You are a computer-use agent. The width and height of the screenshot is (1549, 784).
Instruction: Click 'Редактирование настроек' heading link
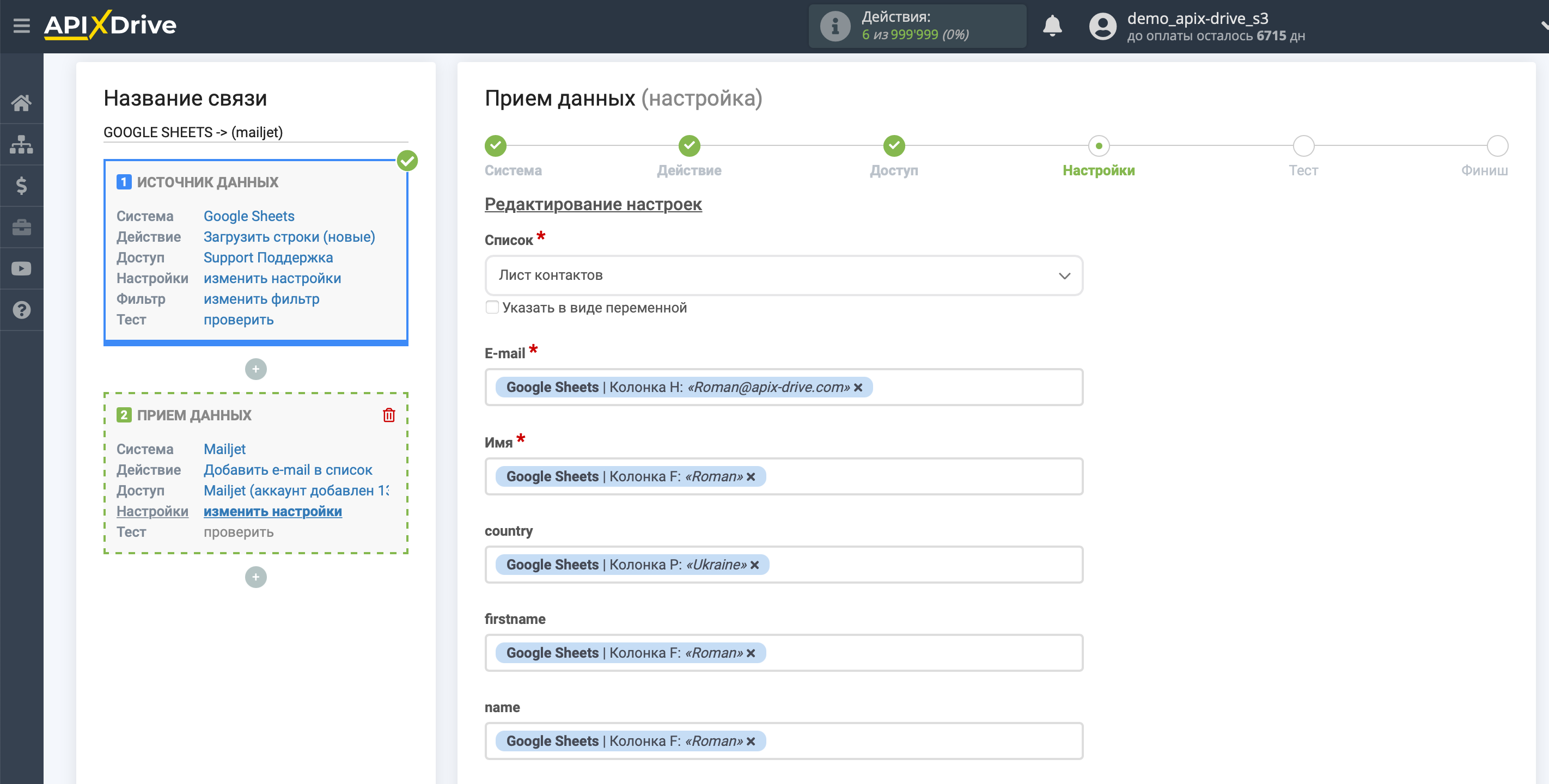click(593, 204)
